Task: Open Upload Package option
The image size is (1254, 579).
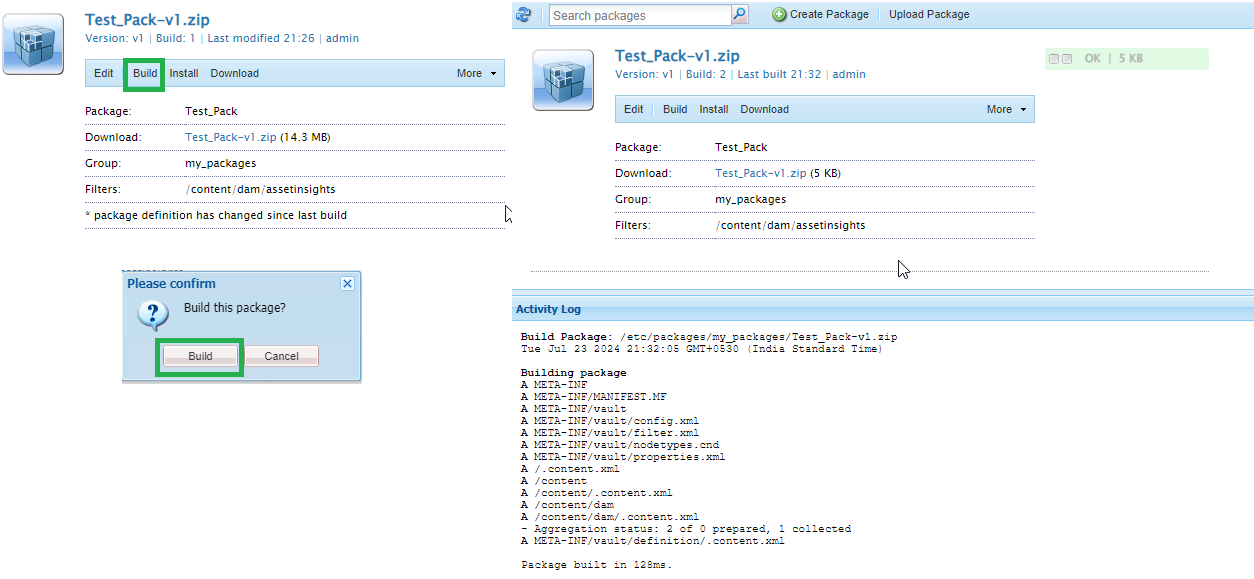Action: pos(928,14)
